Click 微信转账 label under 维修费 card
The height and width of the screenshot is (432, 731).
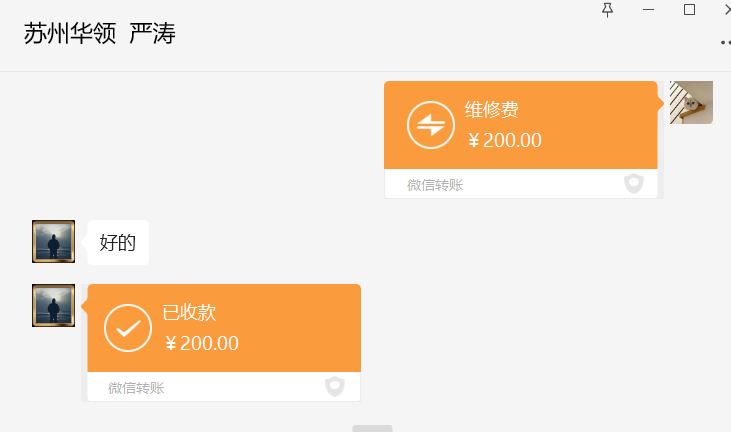coord(435,185)
